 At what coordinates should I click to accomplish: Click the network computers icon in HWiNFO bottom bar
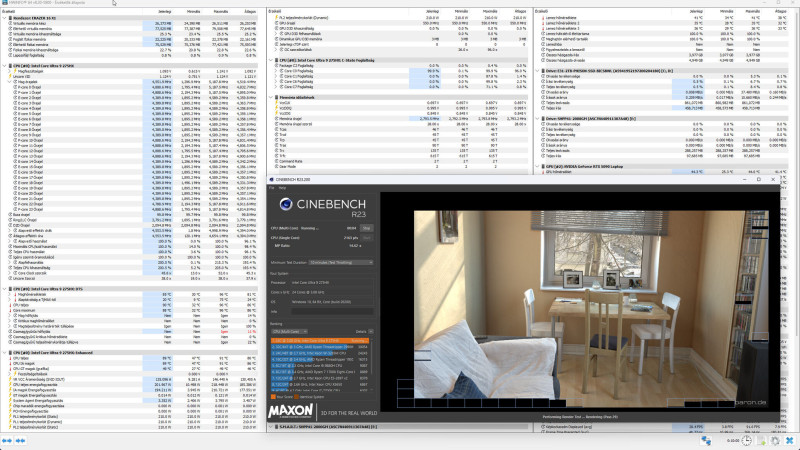(x=706, y=441)
